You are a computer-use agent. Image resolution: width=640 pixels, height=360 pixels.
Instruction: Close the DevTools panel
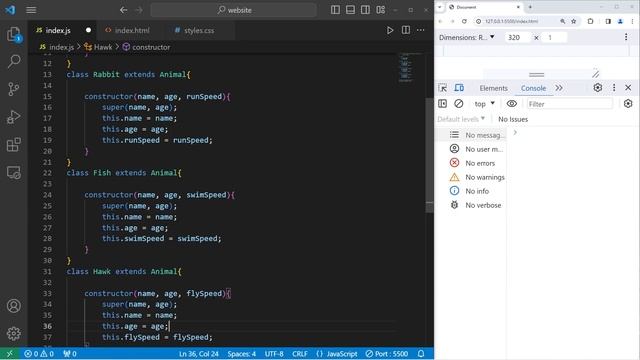coord(628,88)
